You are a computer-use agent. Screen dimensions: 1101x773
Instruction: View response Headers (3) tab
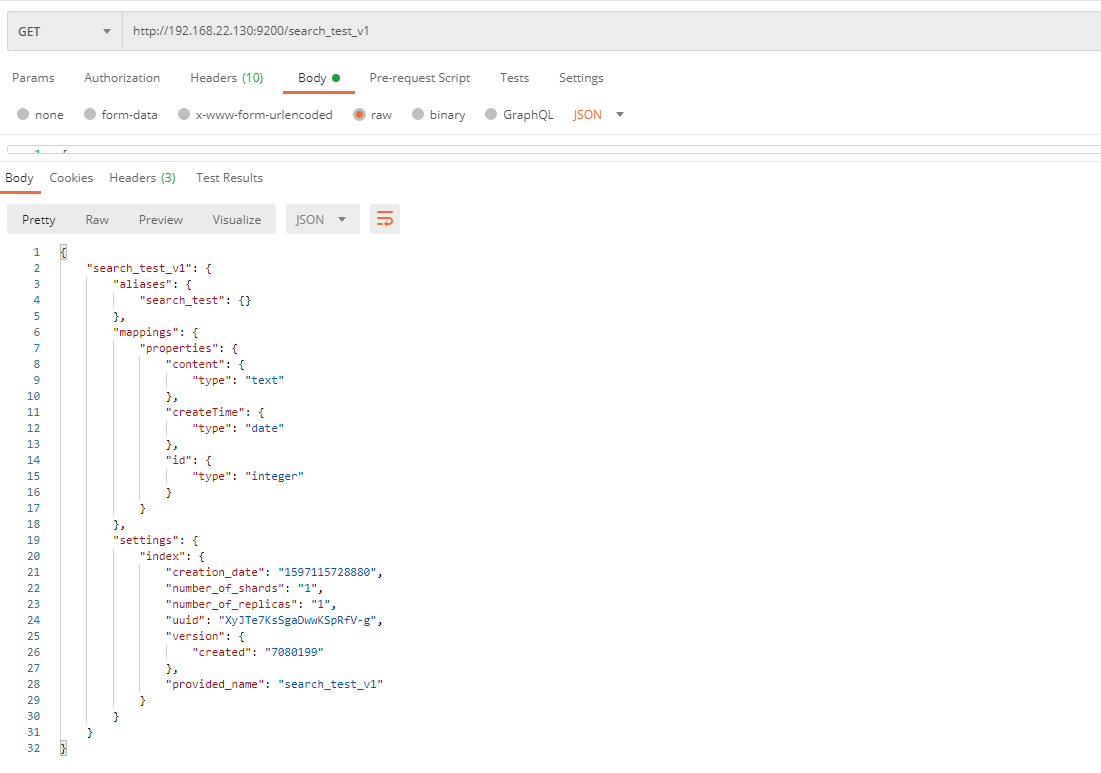[x=143, y=178]
